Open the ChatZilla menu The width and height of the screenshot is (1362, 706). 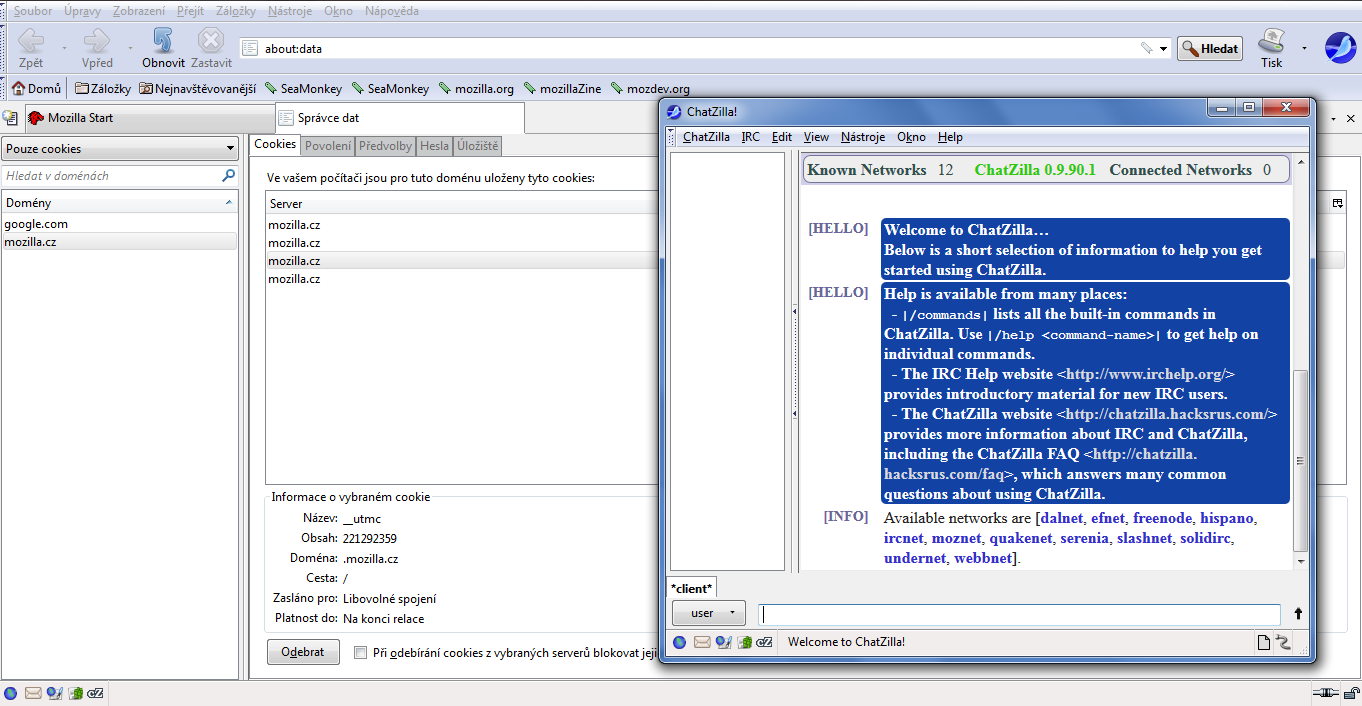pos(706,137)
